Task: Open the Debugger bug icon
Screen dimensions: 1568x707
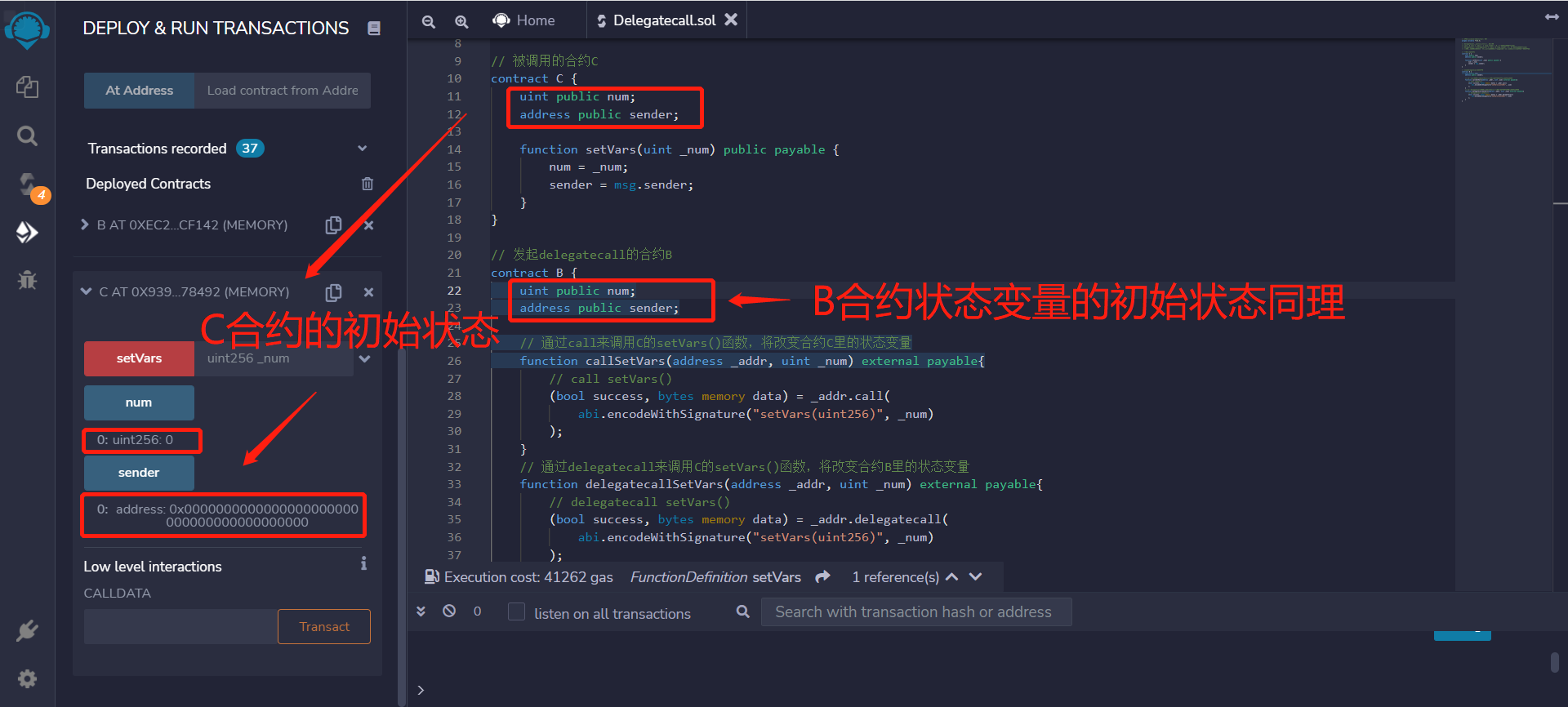Action: (27, 280)
